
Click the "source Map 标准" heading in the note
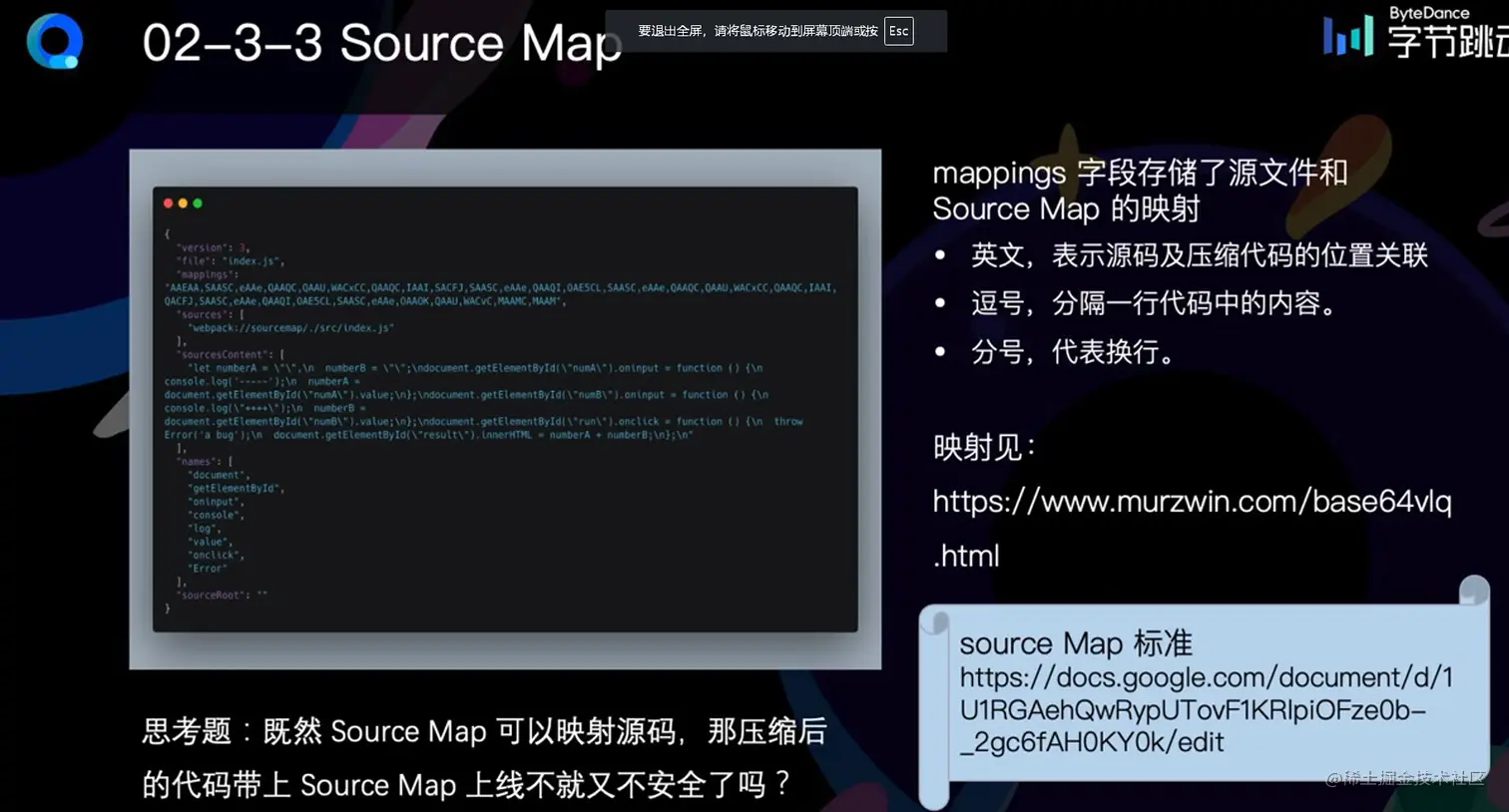coord(1076,643)
